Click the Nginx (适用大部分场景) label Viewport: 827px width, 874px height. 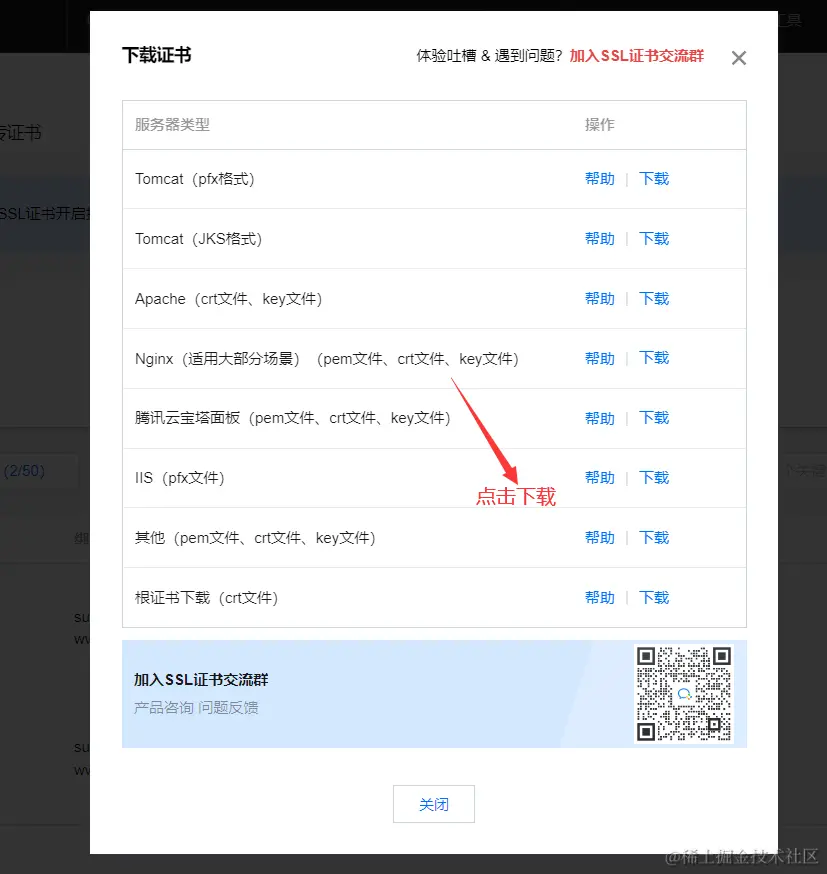(x=217, y=359)
